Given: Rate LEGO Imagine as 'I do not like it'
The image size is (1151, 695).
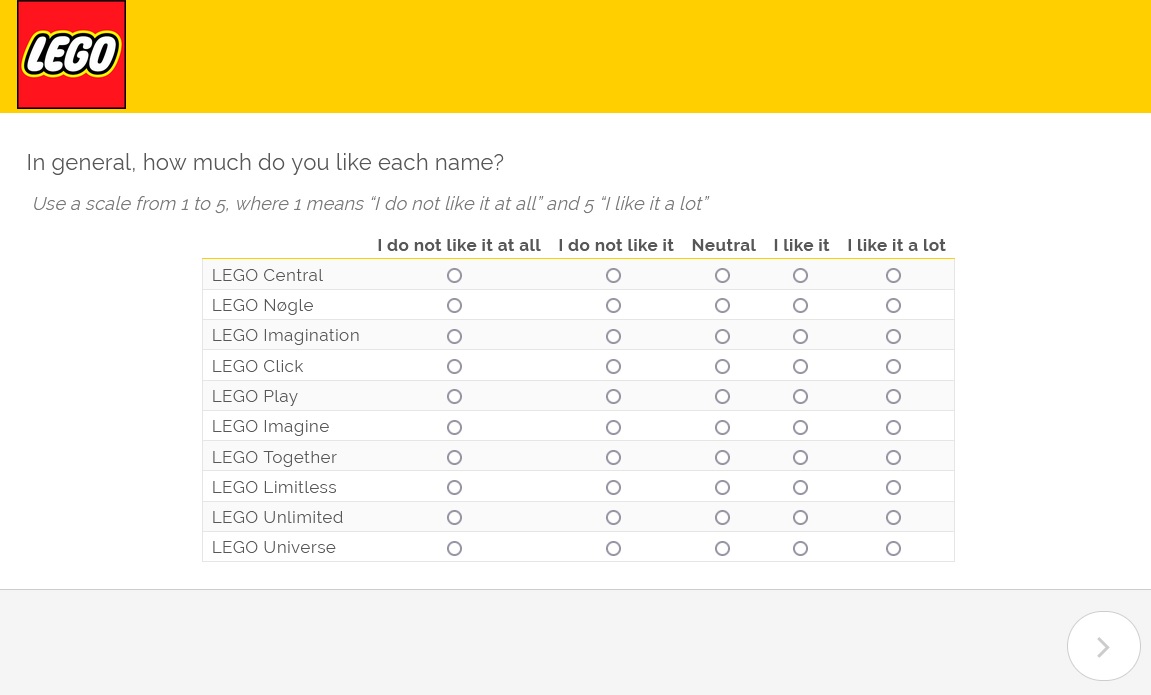Looking at the screenshot, I should coord(613,427).
